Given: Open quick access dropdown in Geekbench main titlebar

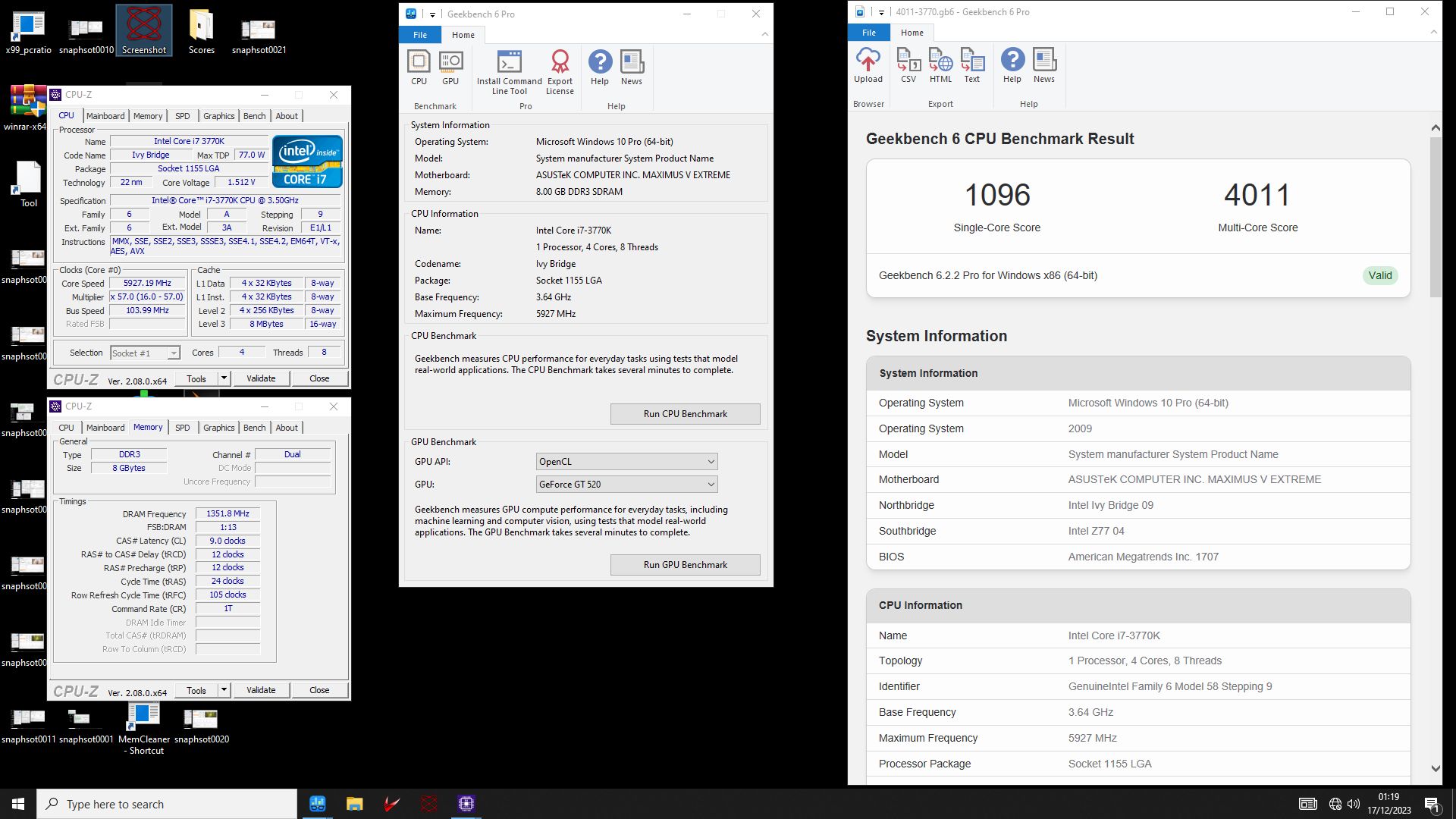Looking at the screenshot, I should 432,14.
